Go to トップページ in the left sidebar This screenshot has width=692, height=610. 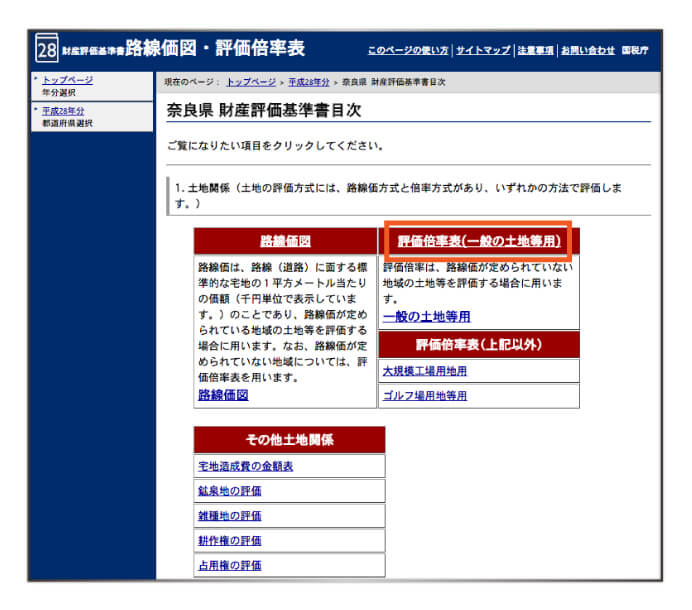[x=68, y=80]
